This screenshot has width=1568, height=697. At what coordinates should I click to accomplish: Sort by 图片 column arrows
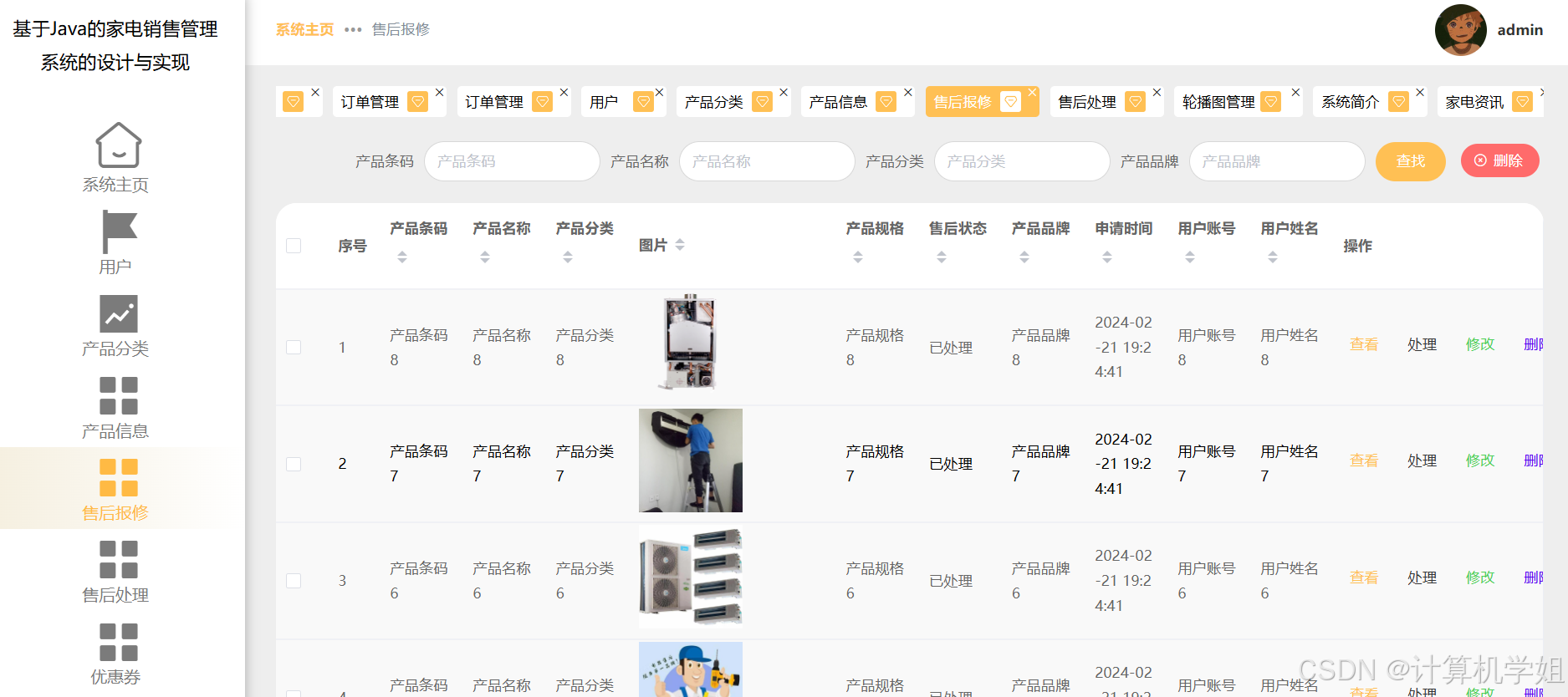tap(680, 245)
